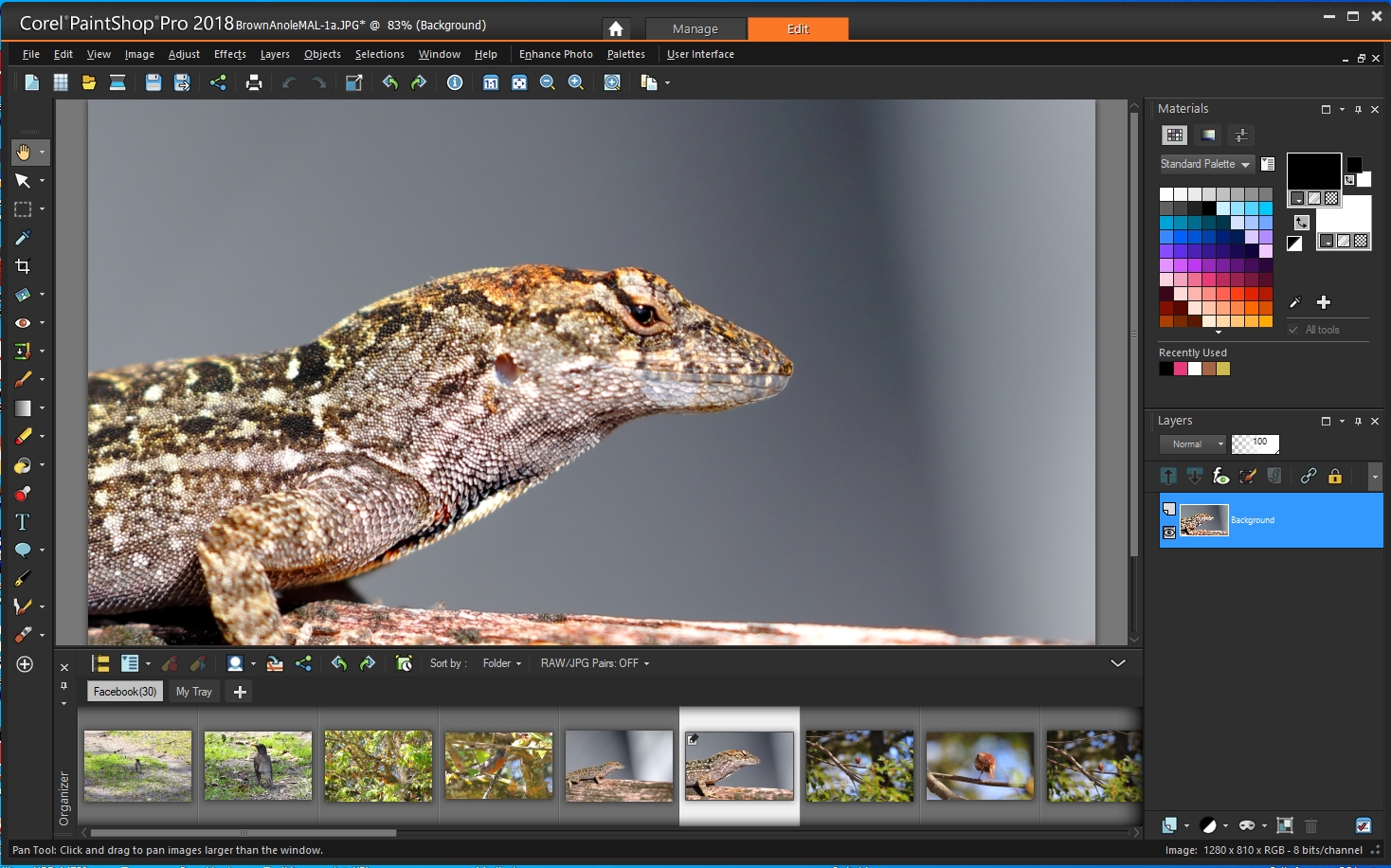Select the Text tool
The image size is (1391, 868).
pyautogui.click(x=23, y=522)
